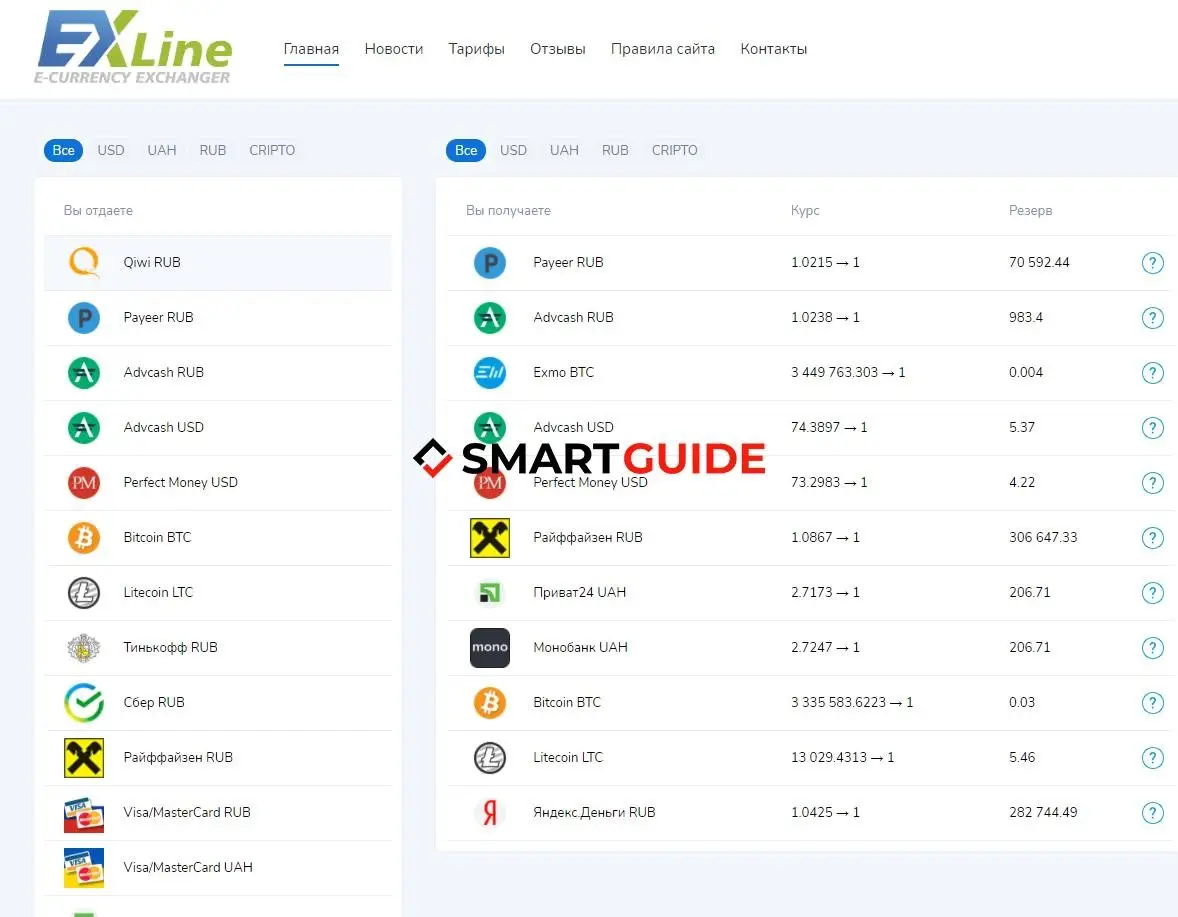The image size is (1178, 917).
Task: Click the Litecoin LTC icon in receive list
Action: [x=490, y=758]
